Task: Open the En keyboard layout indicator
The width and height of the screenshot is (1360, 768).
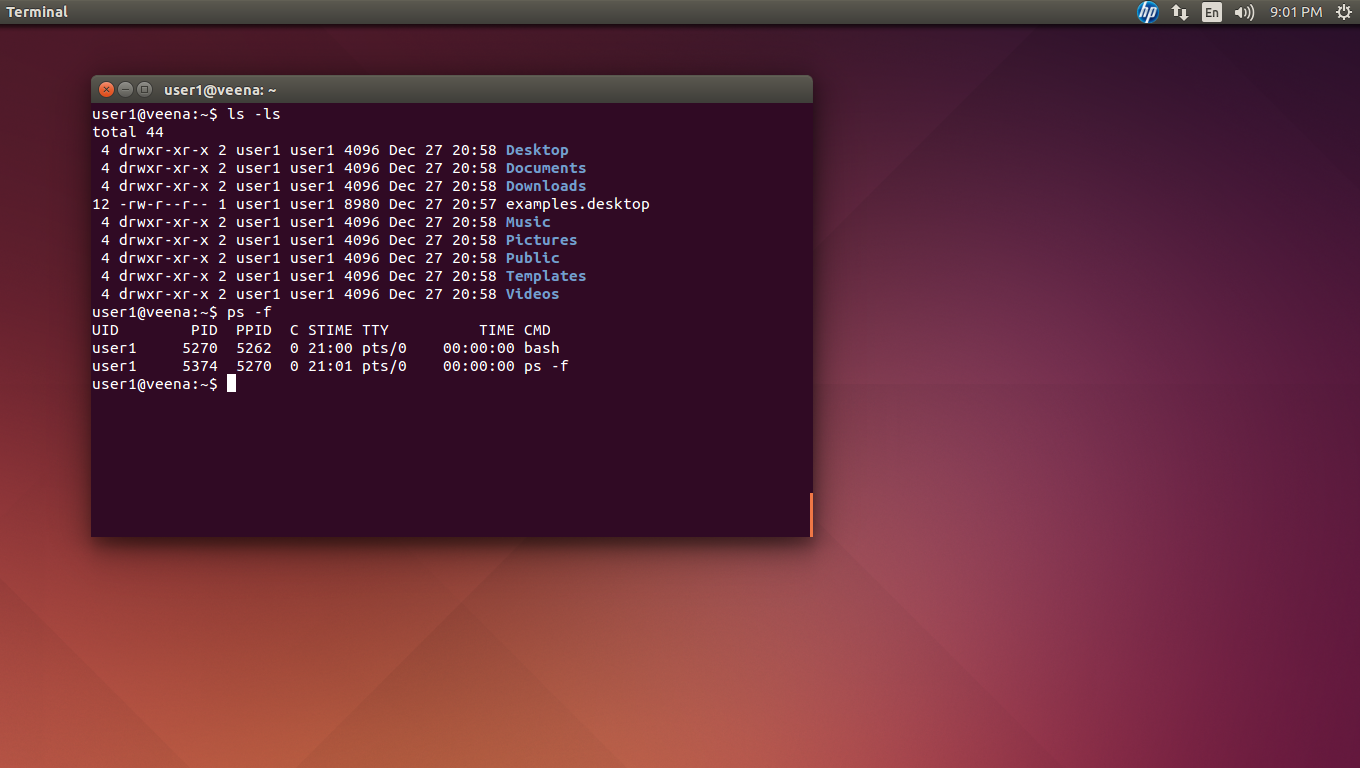Action: click(1212, 12)
